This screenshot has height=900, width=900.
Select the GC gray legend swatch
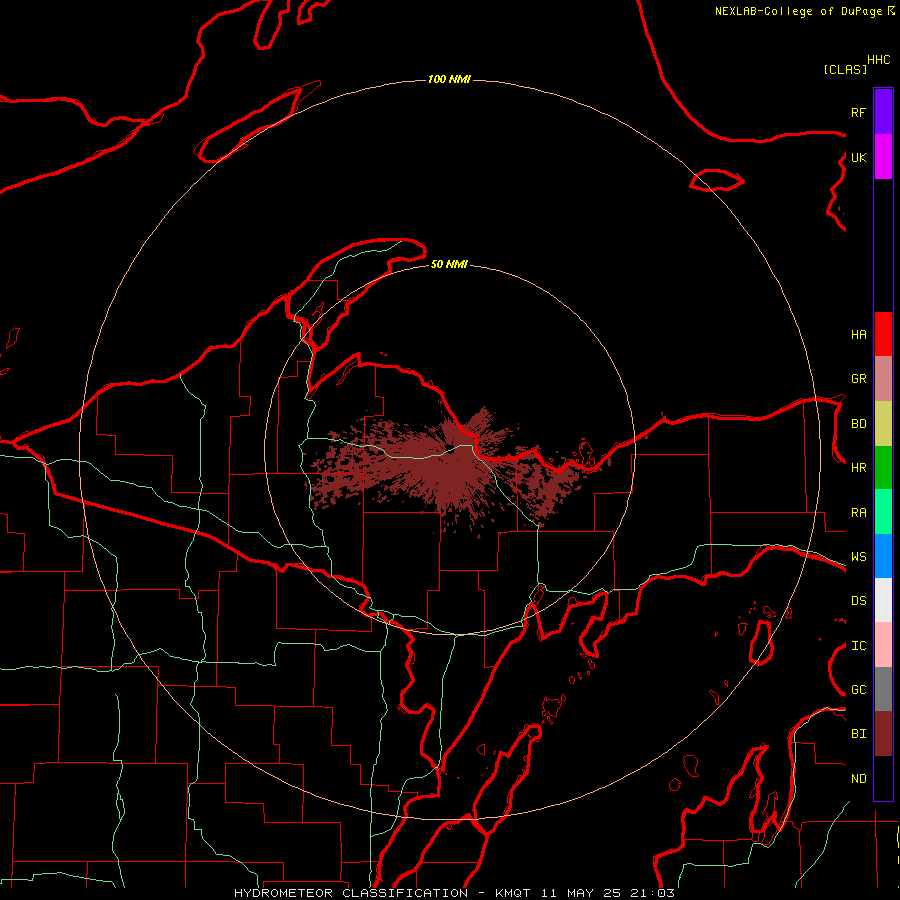[883, 689]
